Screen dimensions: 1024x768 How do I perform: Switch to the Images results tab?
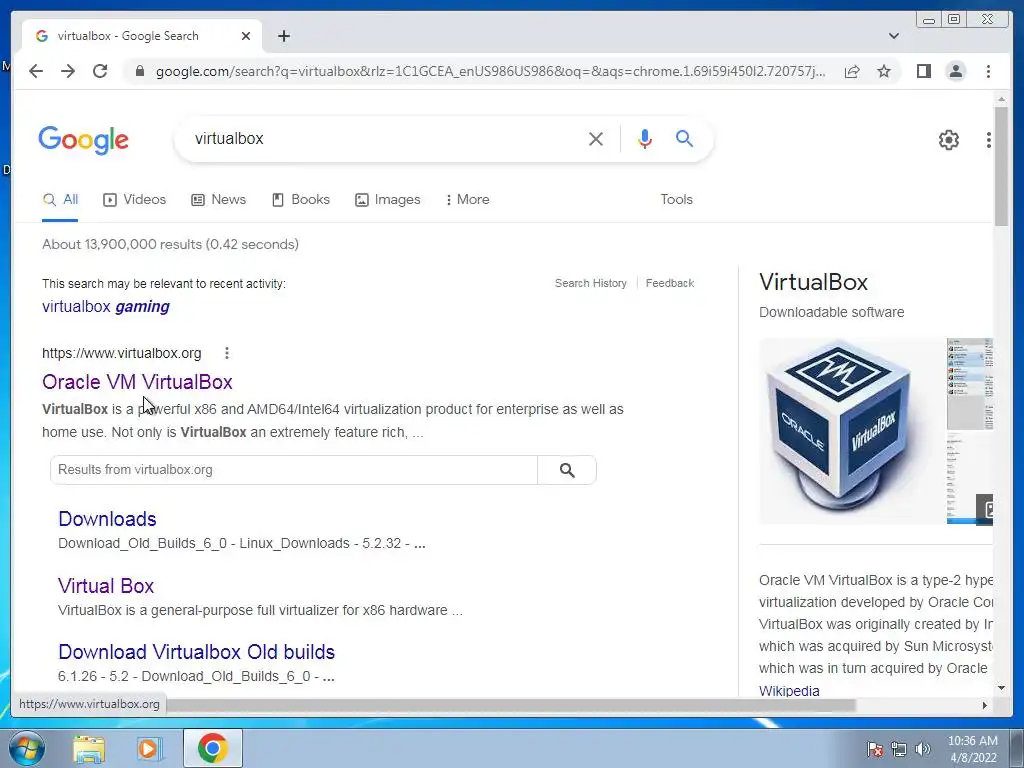pyautogui.click(x=388, y=200)
